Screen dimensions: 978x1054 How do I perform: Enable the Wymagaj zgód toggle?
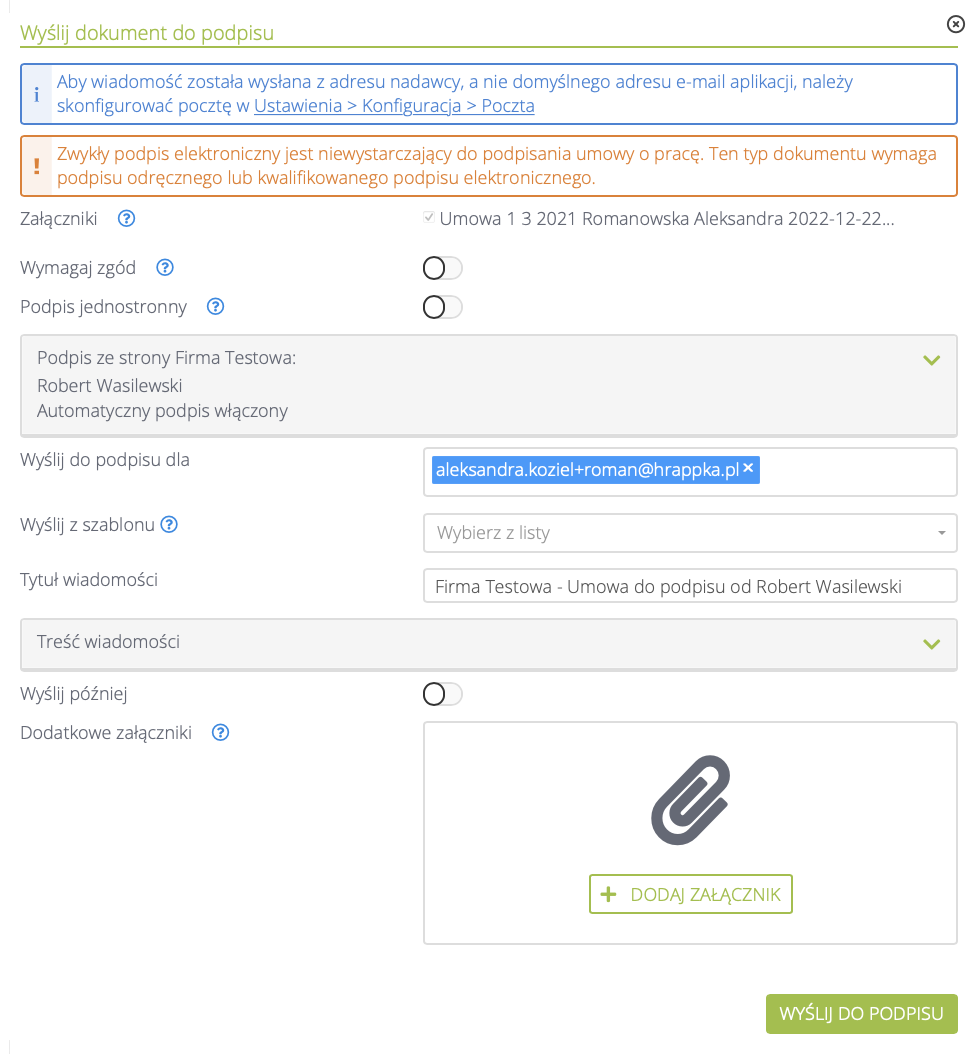(442, 268)
